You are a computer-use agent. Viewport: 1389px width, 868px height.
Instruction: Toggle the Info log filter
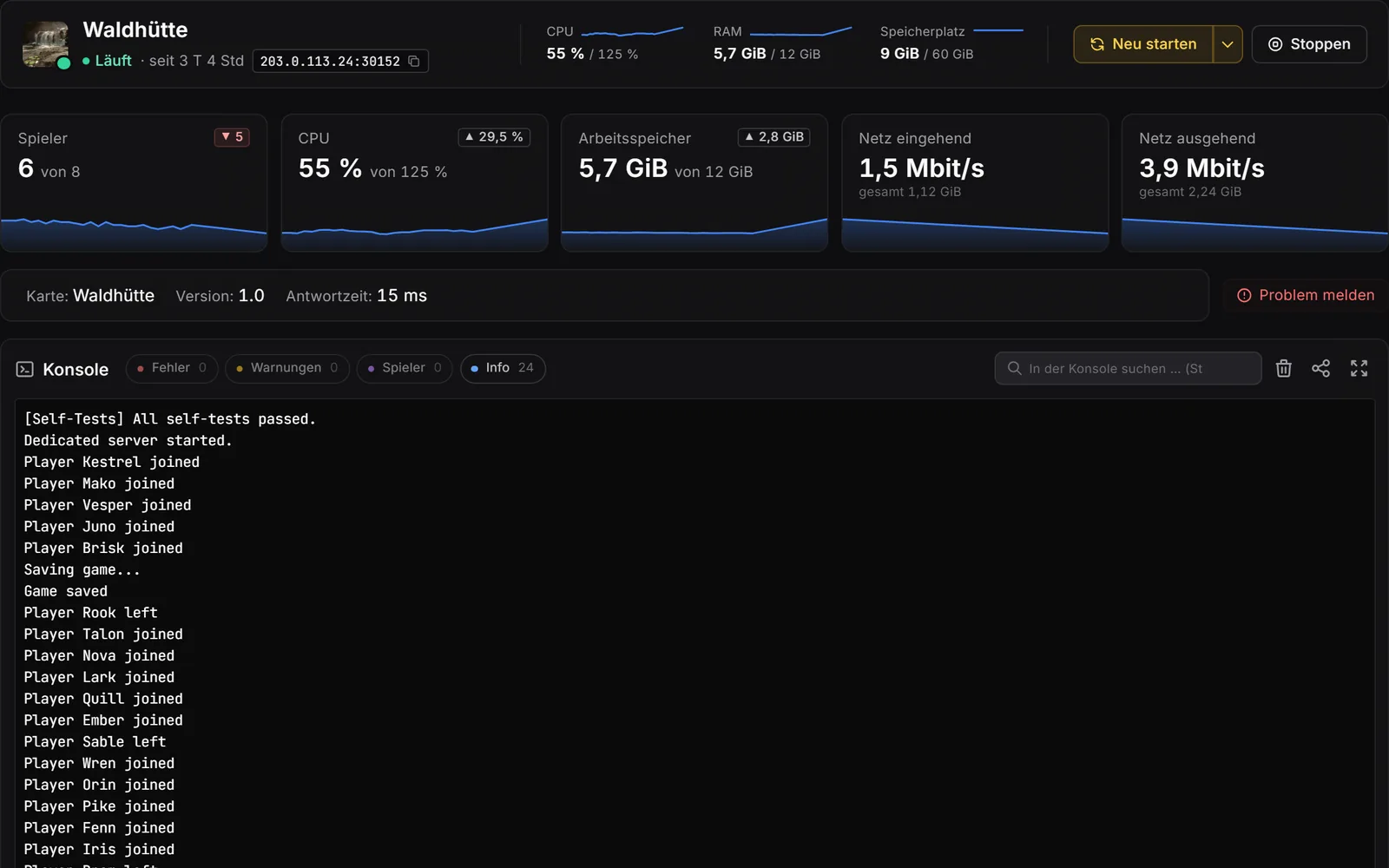(x=503, y=368)
